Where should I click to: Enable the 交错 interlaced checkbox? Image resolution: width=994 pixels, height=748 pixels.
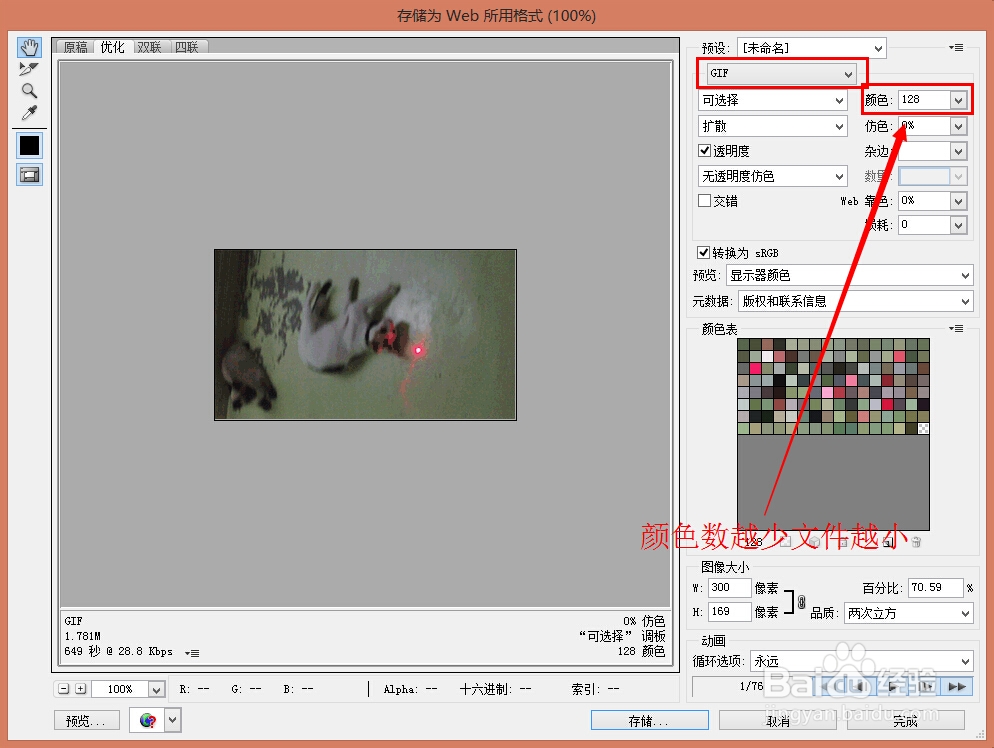click(x=704, y=200)
